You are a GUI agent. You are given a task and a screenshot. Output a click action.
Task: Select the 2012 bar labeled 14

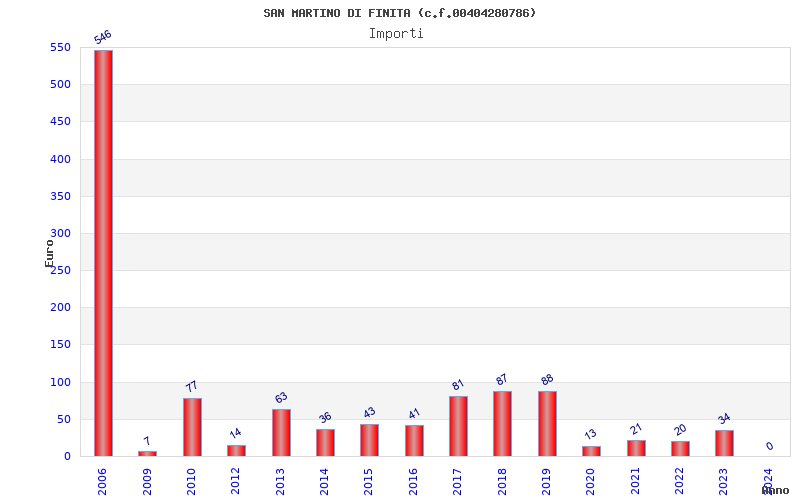[x=236, y=451]
